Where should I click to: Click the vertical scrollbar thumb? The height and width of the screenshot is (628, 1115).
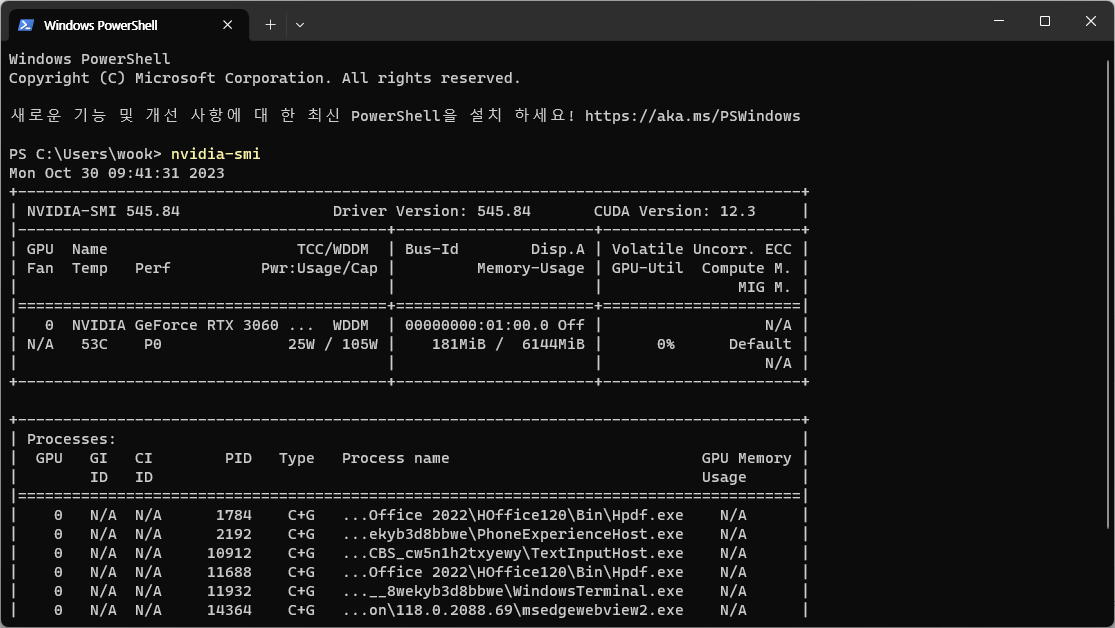click(x=1108, y=295)
